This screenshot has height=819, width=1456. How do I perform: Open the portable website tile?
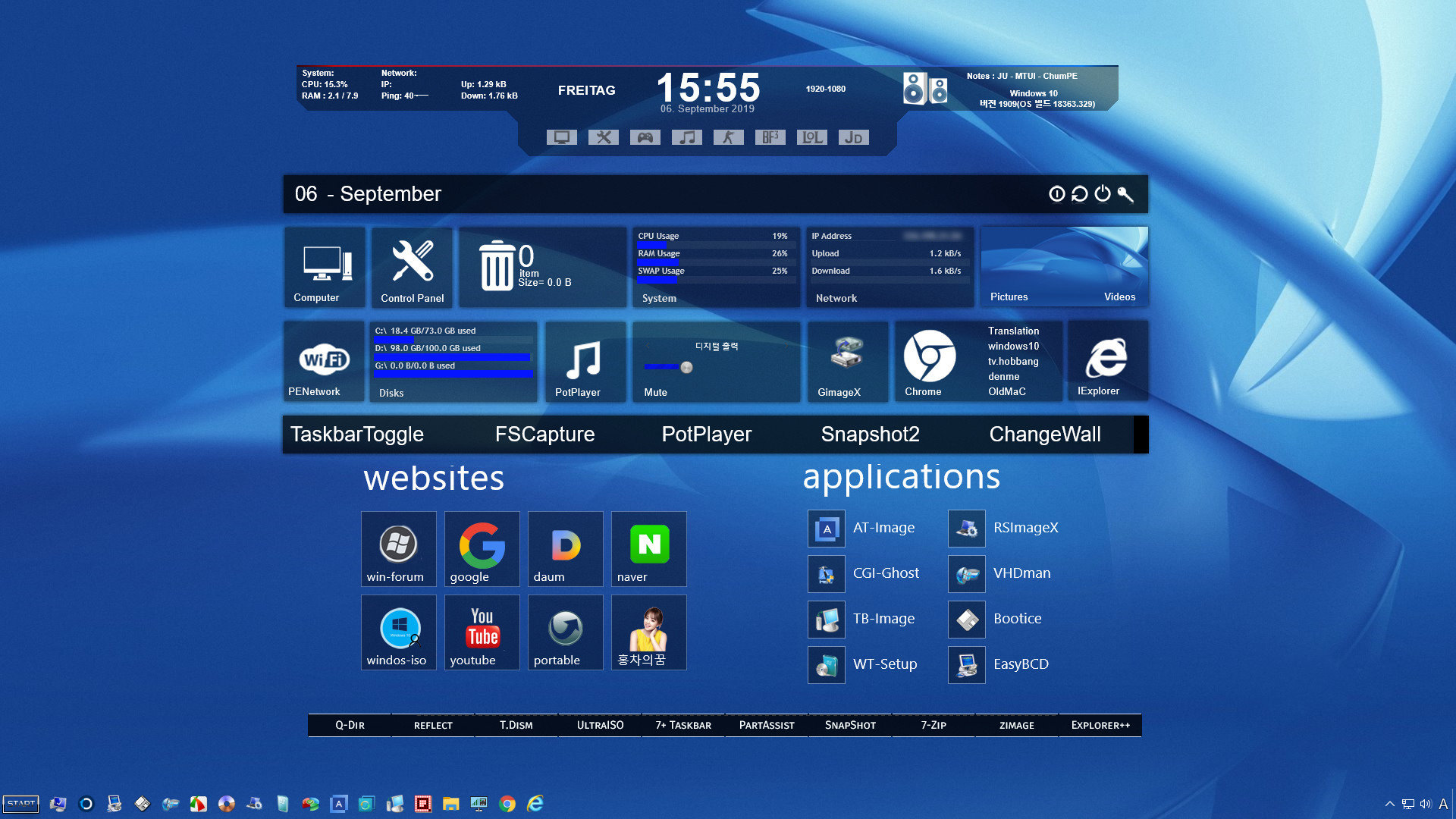coord(566,632)
